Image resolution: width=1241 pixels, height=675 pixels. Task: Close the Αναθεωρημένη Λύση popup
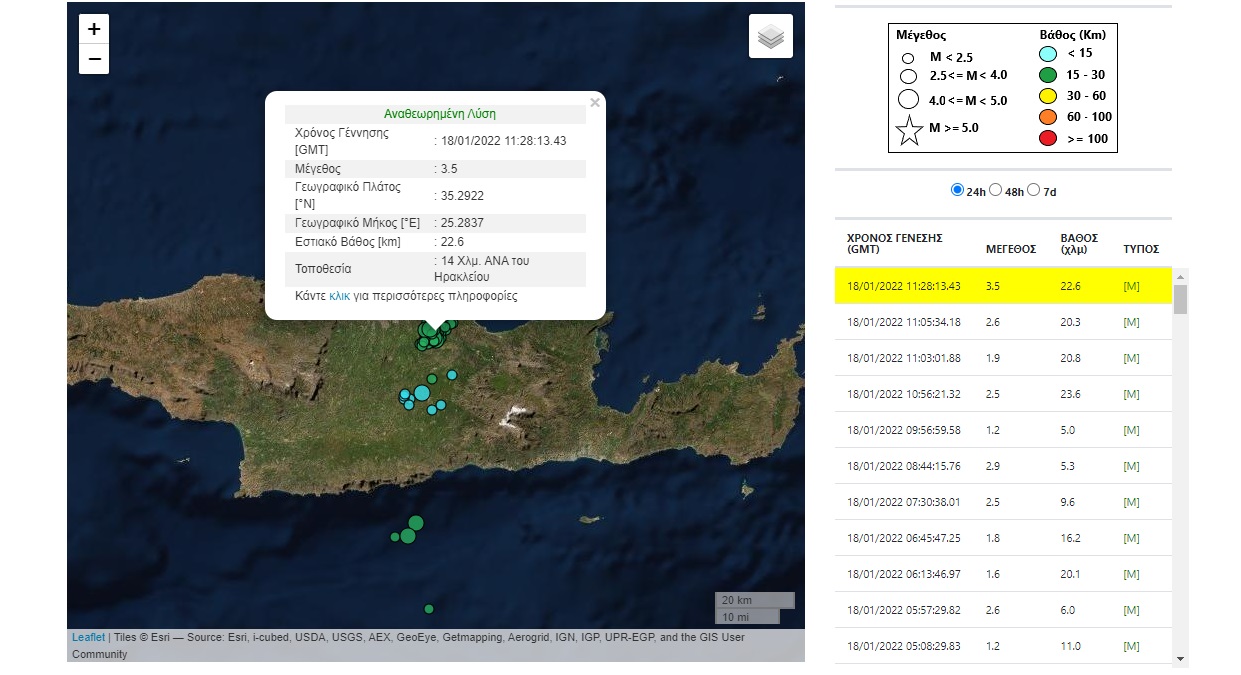pos(595,102)
